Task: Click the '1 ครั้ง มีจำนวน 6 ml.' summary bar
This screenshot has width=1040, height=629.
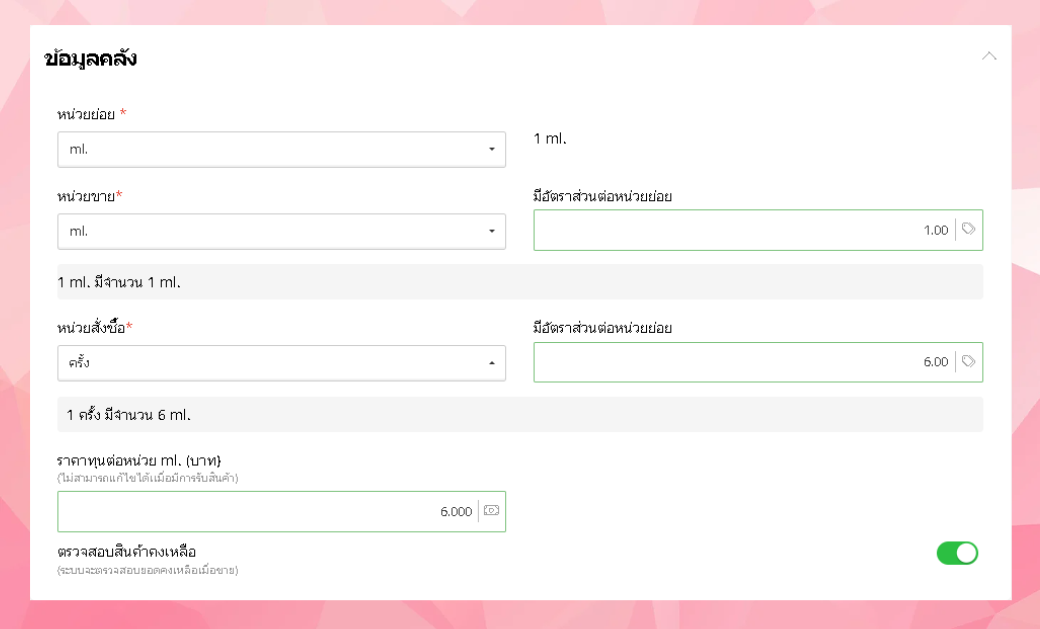Action: click(519, 414)
